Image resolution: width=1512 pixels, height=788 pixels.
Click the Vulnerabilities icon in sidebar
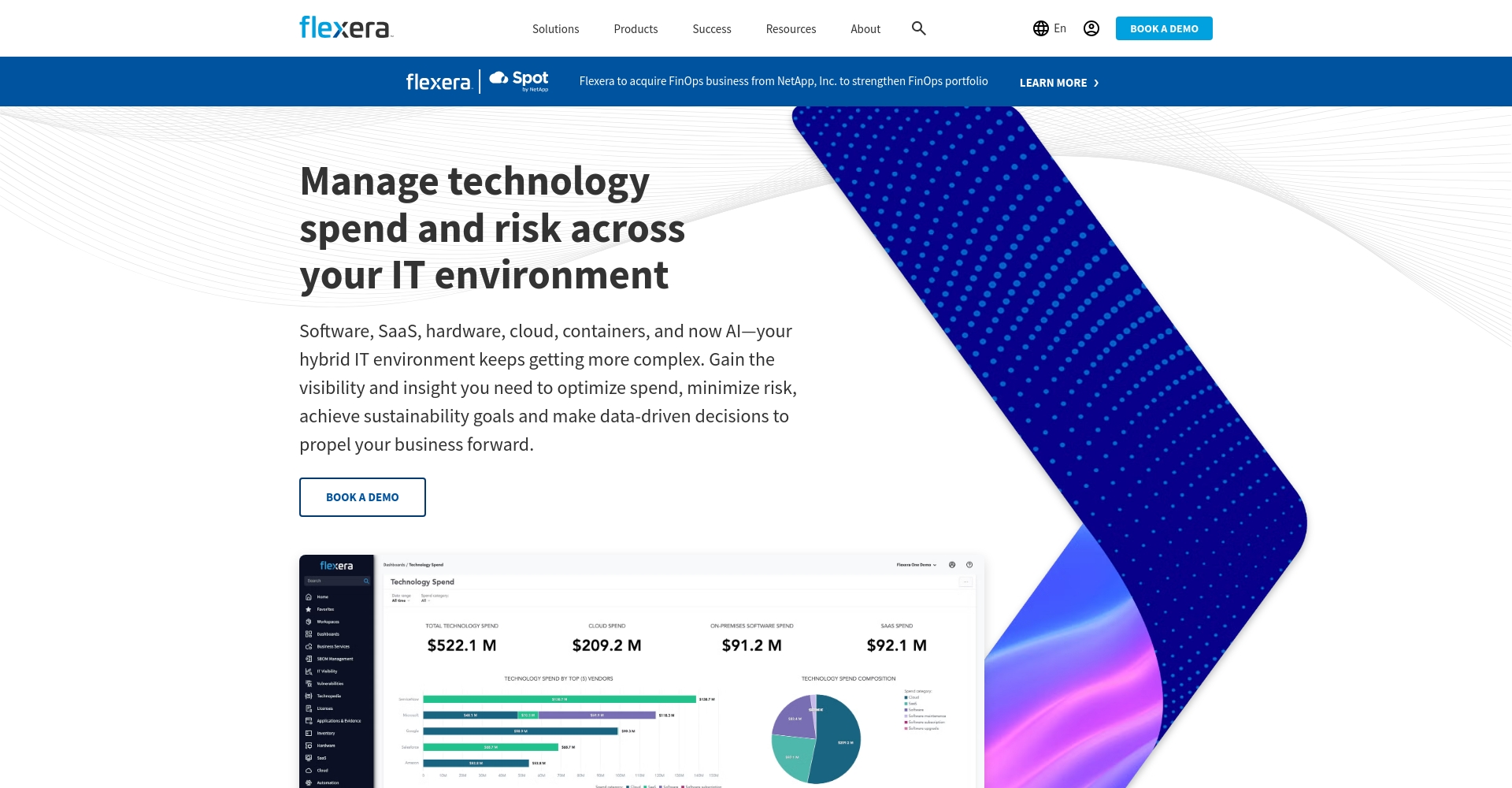[x=309, y=683]
